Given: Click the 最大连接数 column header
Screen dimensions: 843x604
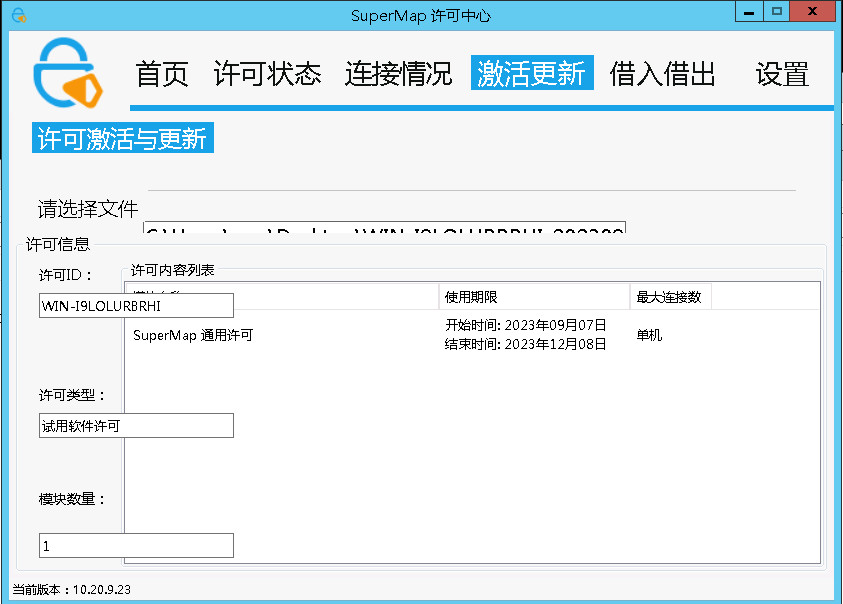Looking at the screenshot, I should [670, 296].
